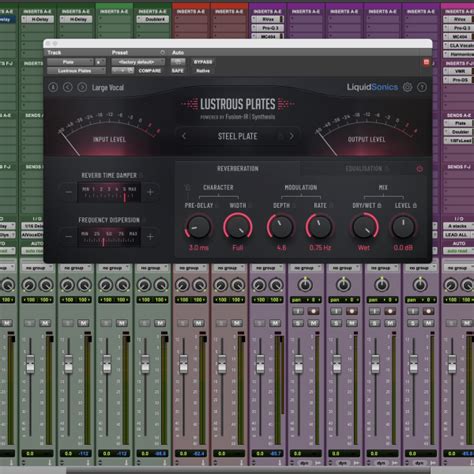This screenshot has width=474, height=474.
Task: Open the preset librarian circle icon
Action: point(162,53)
